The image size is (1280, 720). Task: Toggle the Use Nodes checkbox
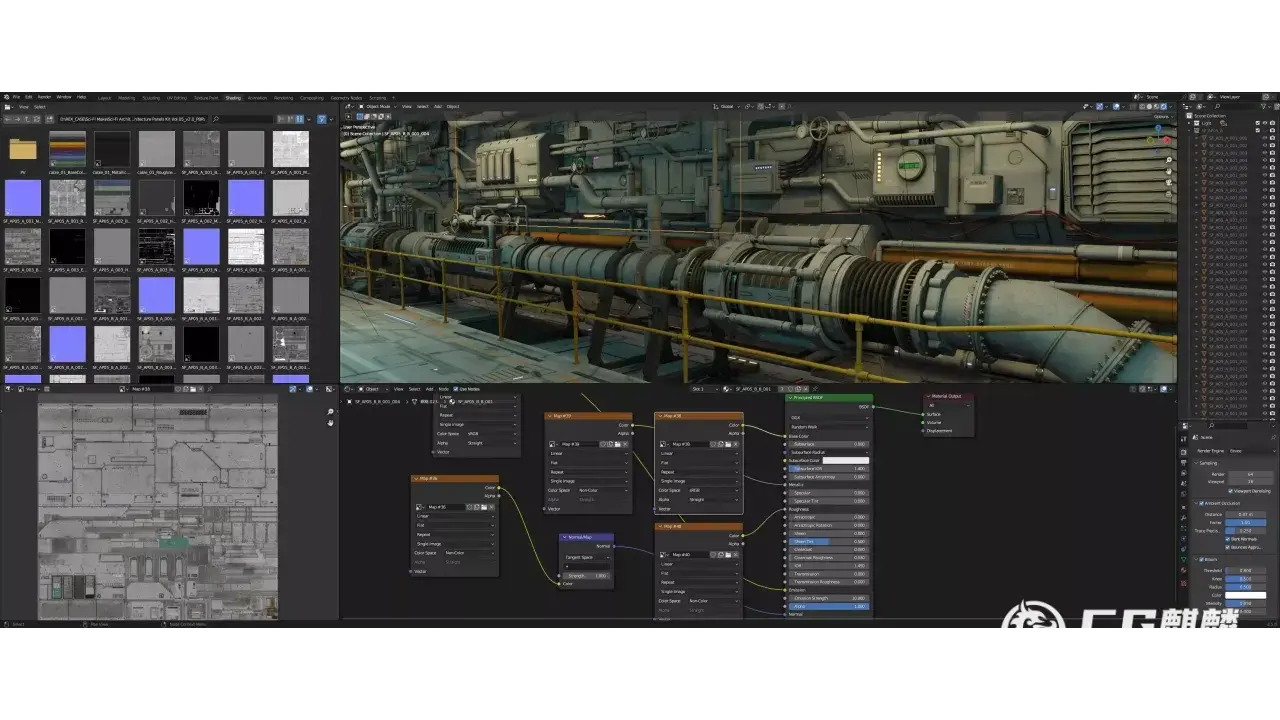[456, 389]
